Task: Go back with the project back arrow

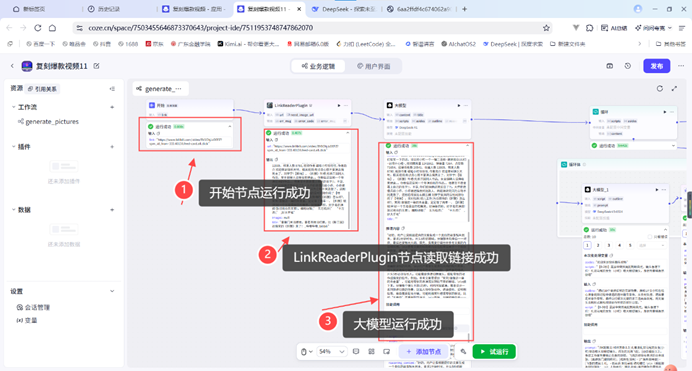Action: pyautogui.click(x=12, y=66)
